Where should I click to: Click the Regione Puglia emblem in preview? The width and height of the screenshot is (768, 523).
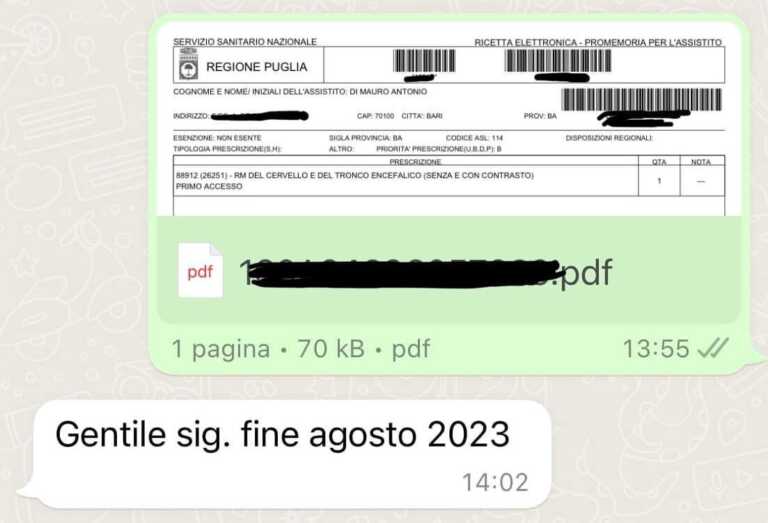pos(188,65)
